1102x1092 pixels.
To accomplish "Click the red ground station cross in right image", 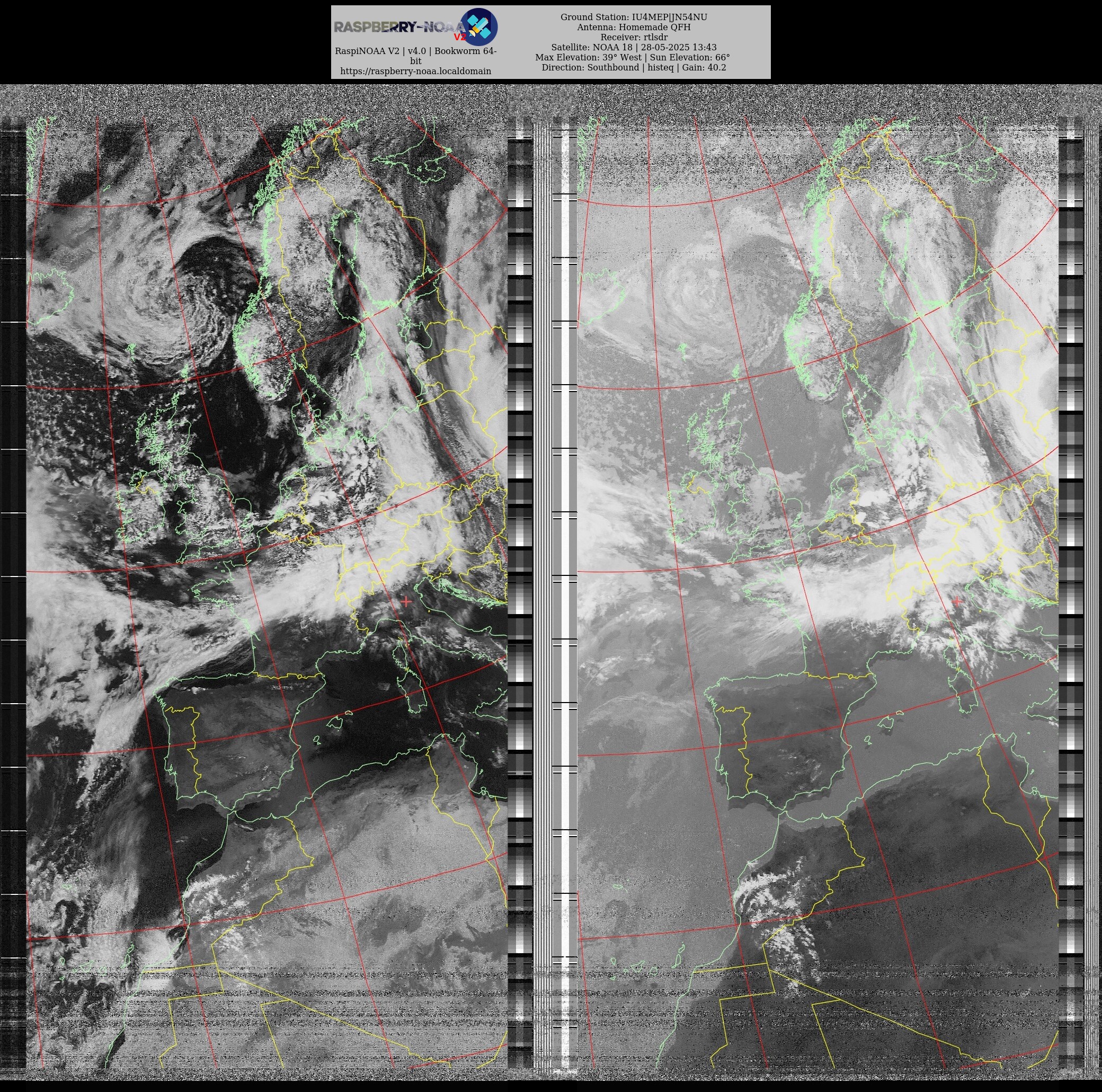I will click(956, 601).
